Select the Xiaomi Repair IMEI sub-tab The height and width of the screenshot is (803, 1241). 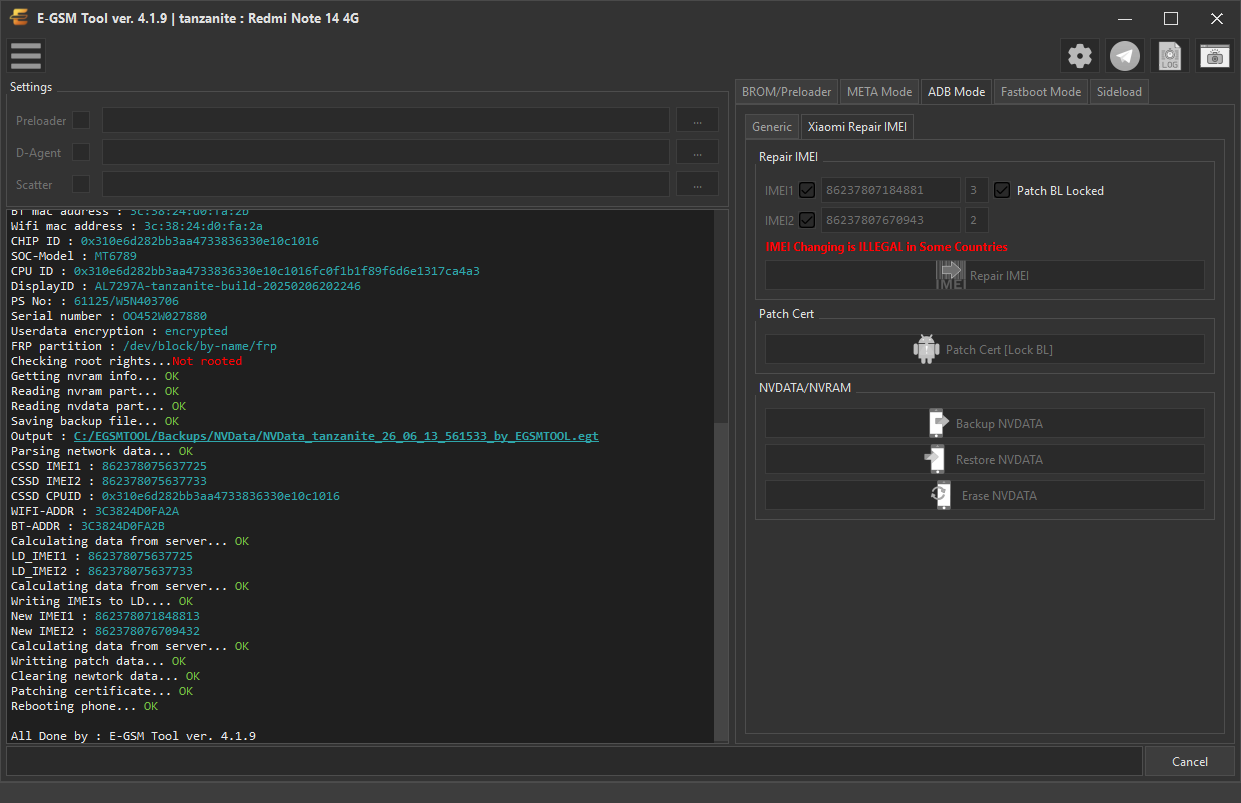[857, 126]
